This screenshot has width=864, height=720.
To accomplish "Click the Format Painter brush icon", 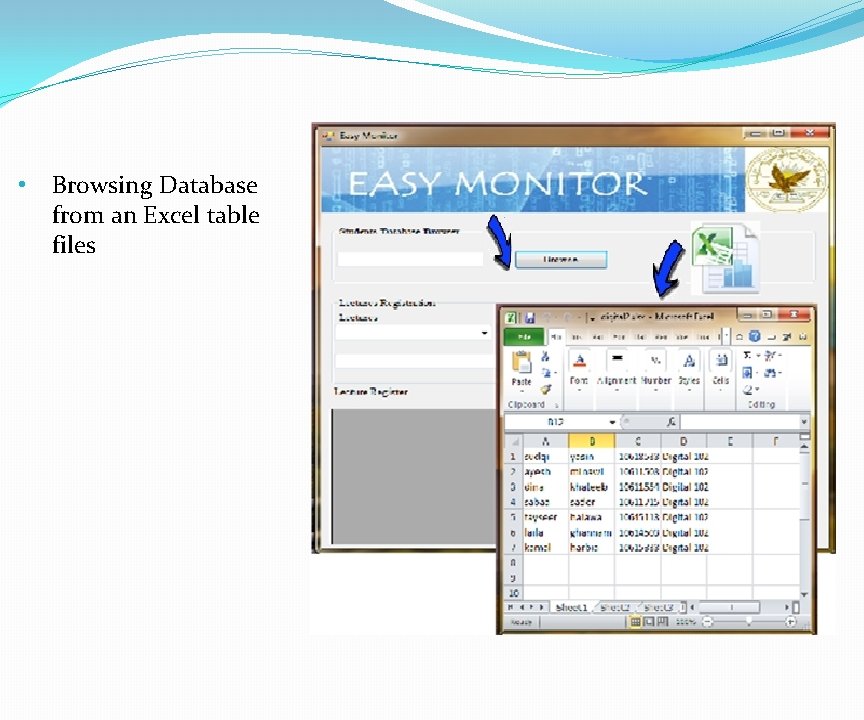I will [x=546, y=389].
